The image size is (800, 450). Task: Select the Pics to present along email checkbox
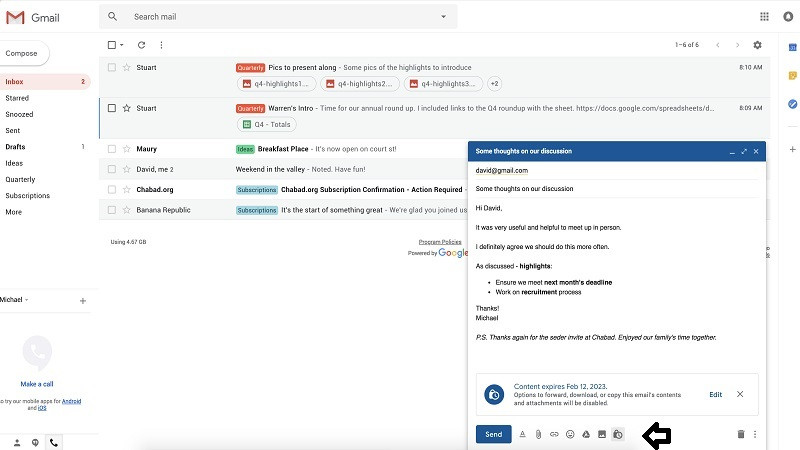pos(112,67)
